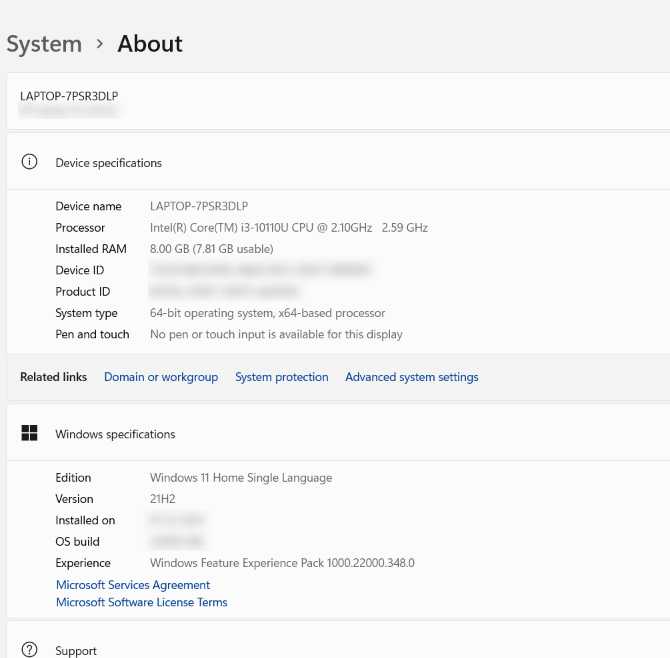Click the Device name label

(88, 206)
